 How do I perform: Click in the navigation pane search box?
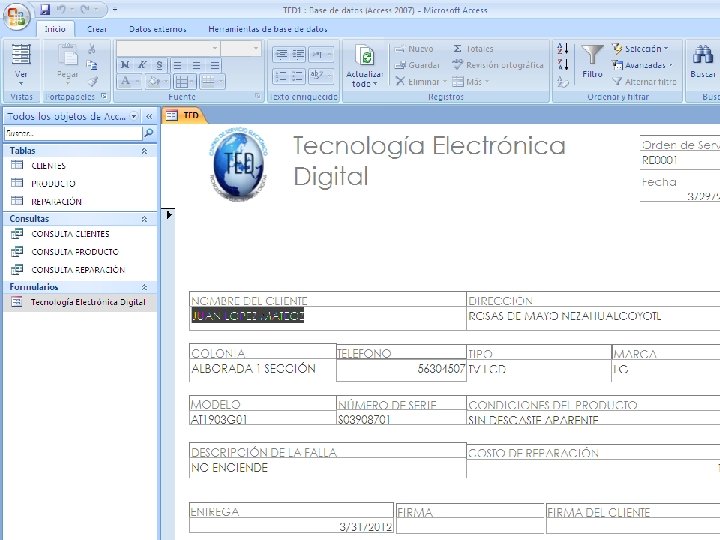73,133
